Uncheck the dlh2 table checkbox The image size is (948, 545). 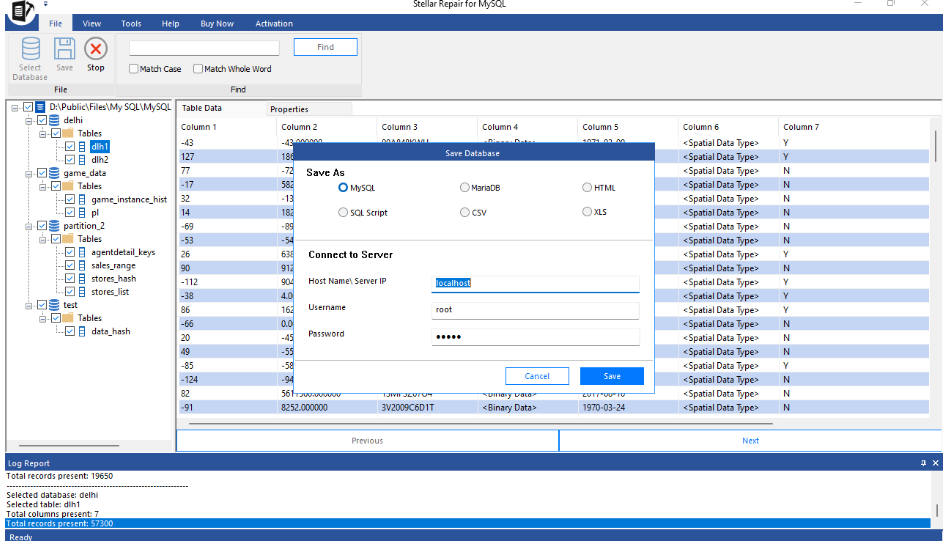coord(70,160)
